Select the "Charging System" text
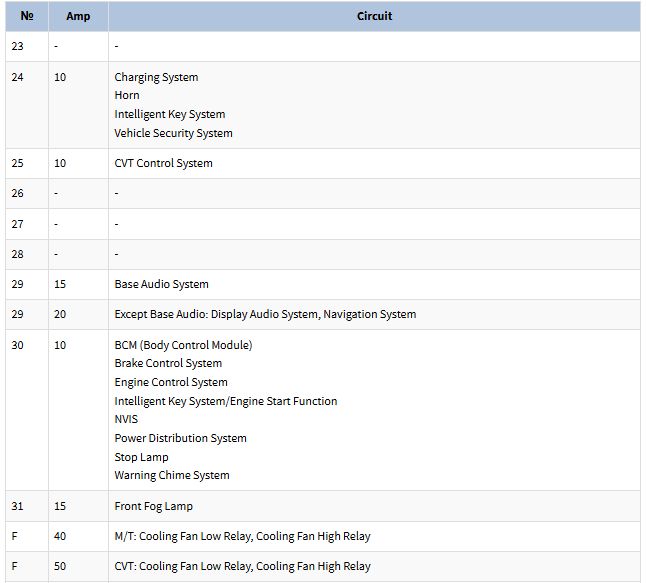Viewport: 646px width, 583px height. click(156, 77)
